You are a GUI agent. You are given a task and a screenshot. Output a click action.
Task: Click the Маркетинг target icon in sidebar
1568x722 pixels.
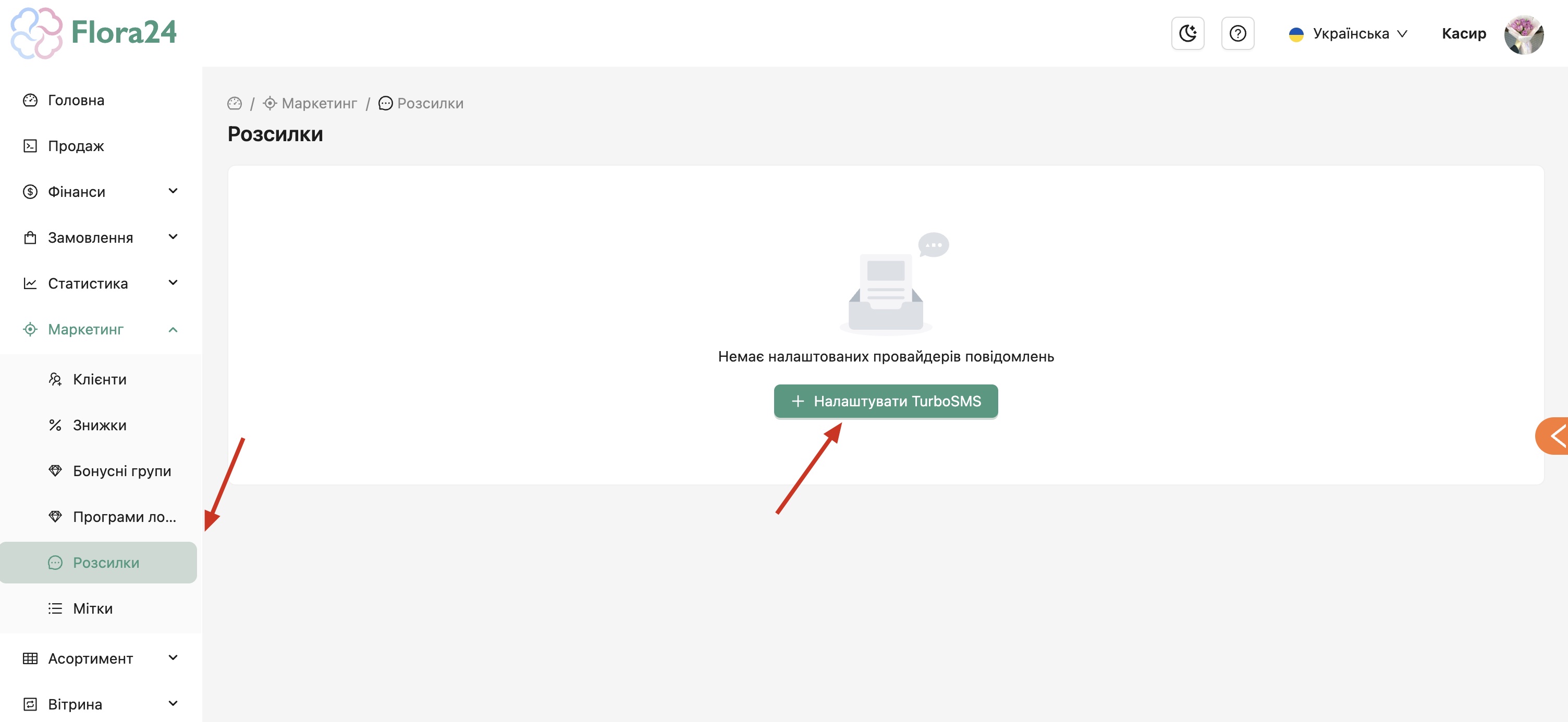pyautogui.click(x=30, y=329)
